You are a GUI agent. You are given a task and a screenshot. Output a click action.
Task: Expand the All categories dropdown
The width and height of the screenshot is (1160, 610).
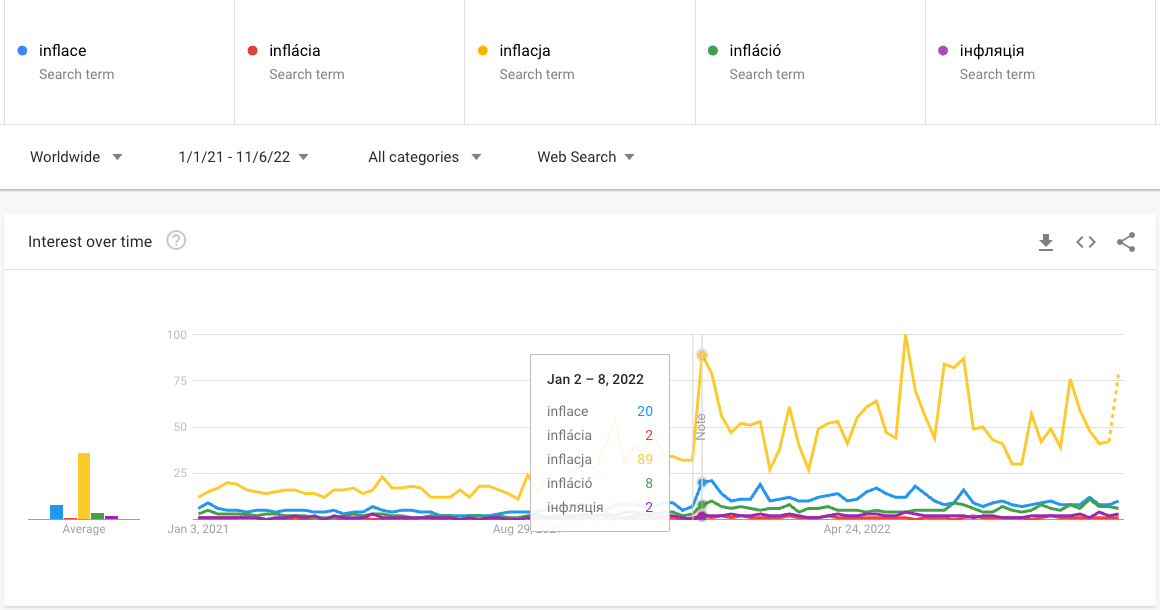(x=424, y=157)
